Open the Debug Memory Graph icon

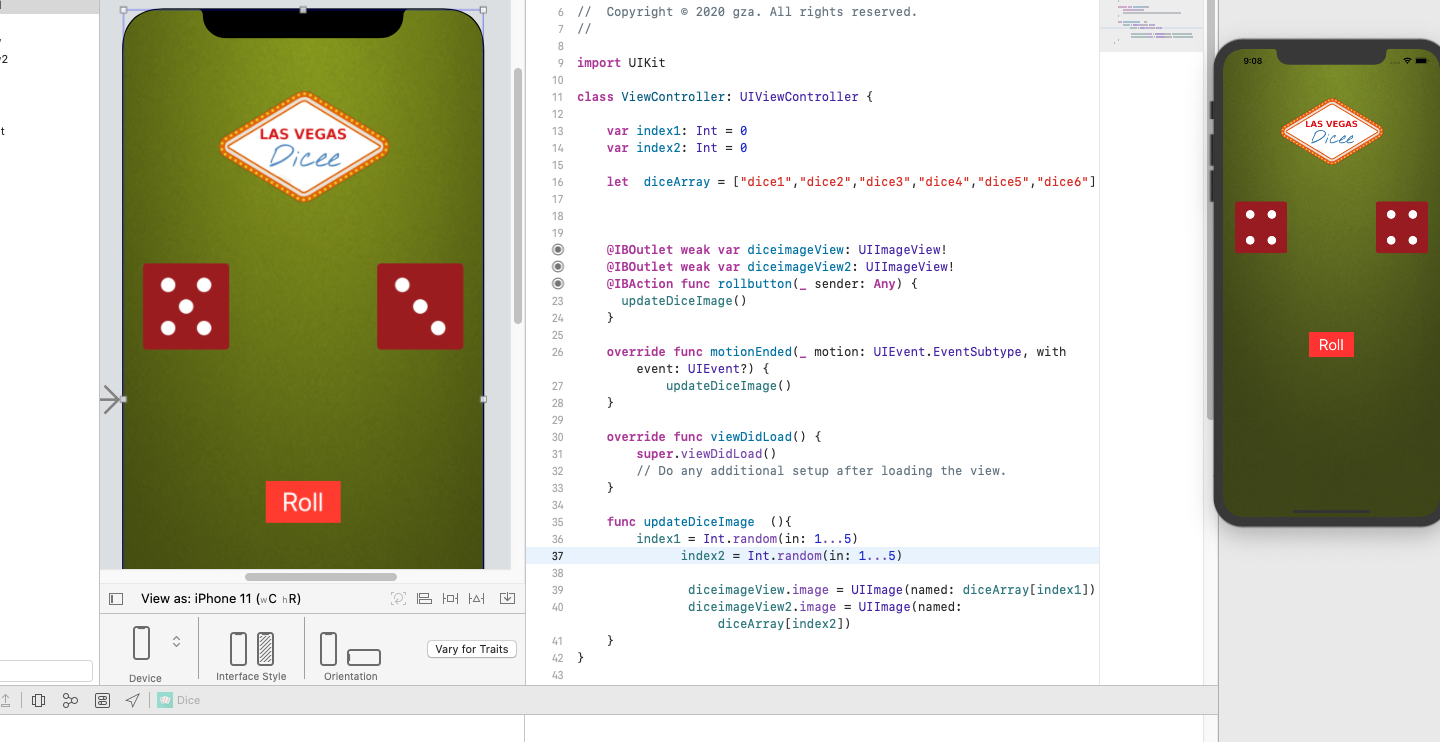click(70, 700)
